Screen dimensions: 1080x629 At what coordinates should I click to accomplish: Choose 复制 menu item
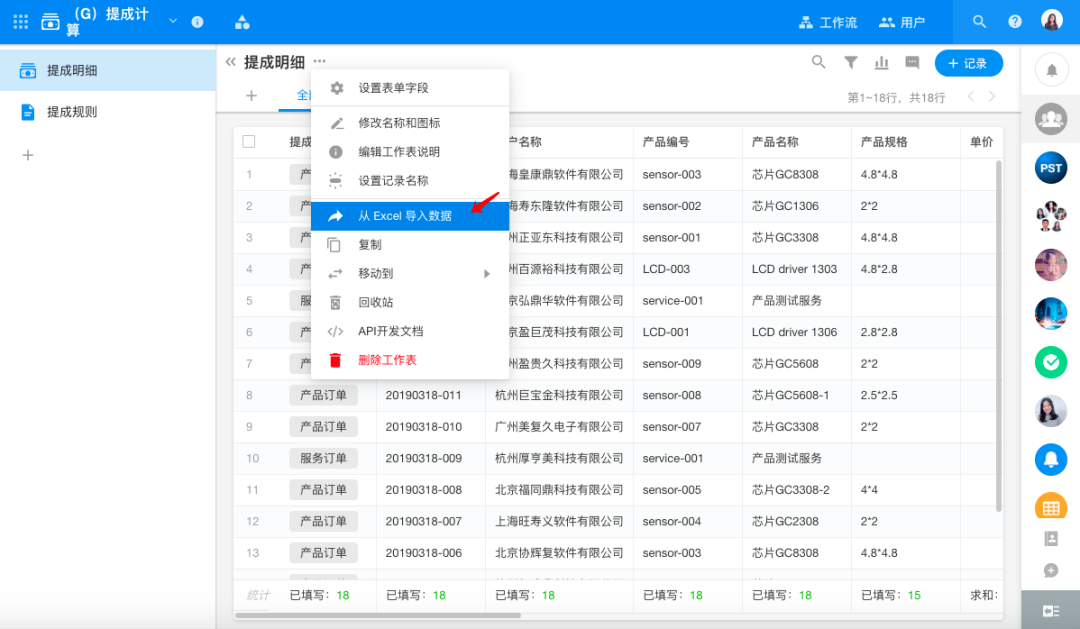pyautogui.click(x=410, y=245)
